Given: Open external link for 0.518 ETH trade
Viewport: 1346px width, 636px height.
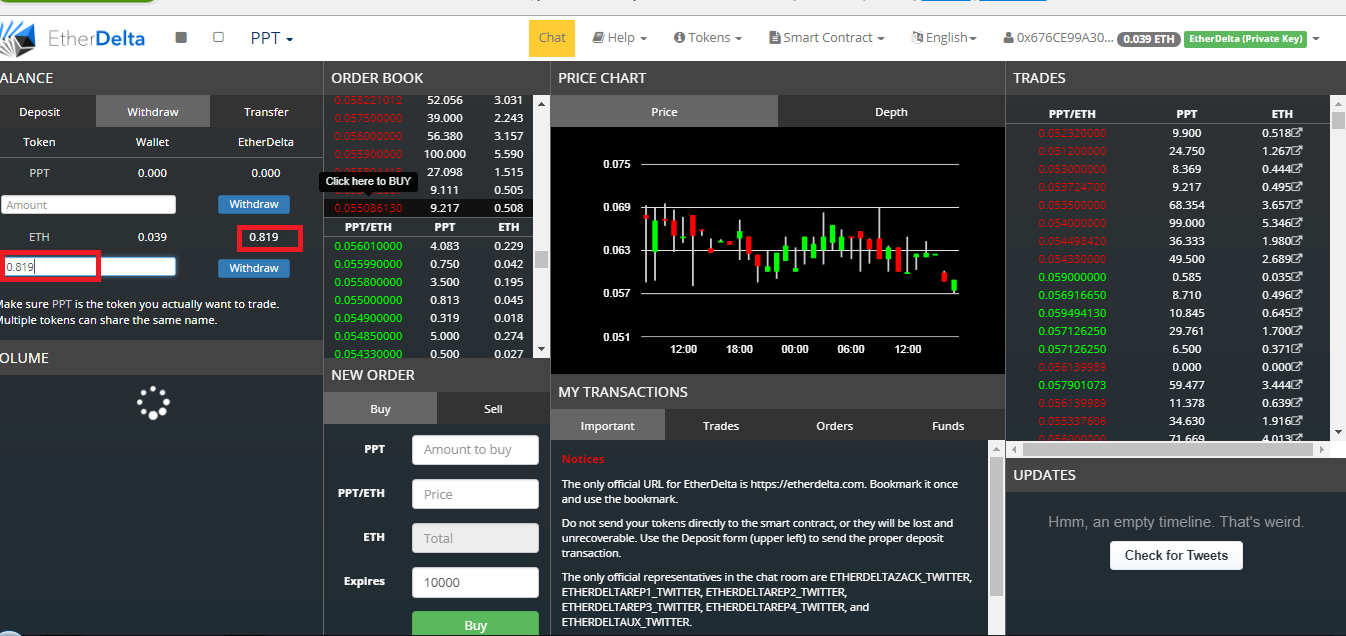Looking at the screenshot, I should (x=1297, y=133).
